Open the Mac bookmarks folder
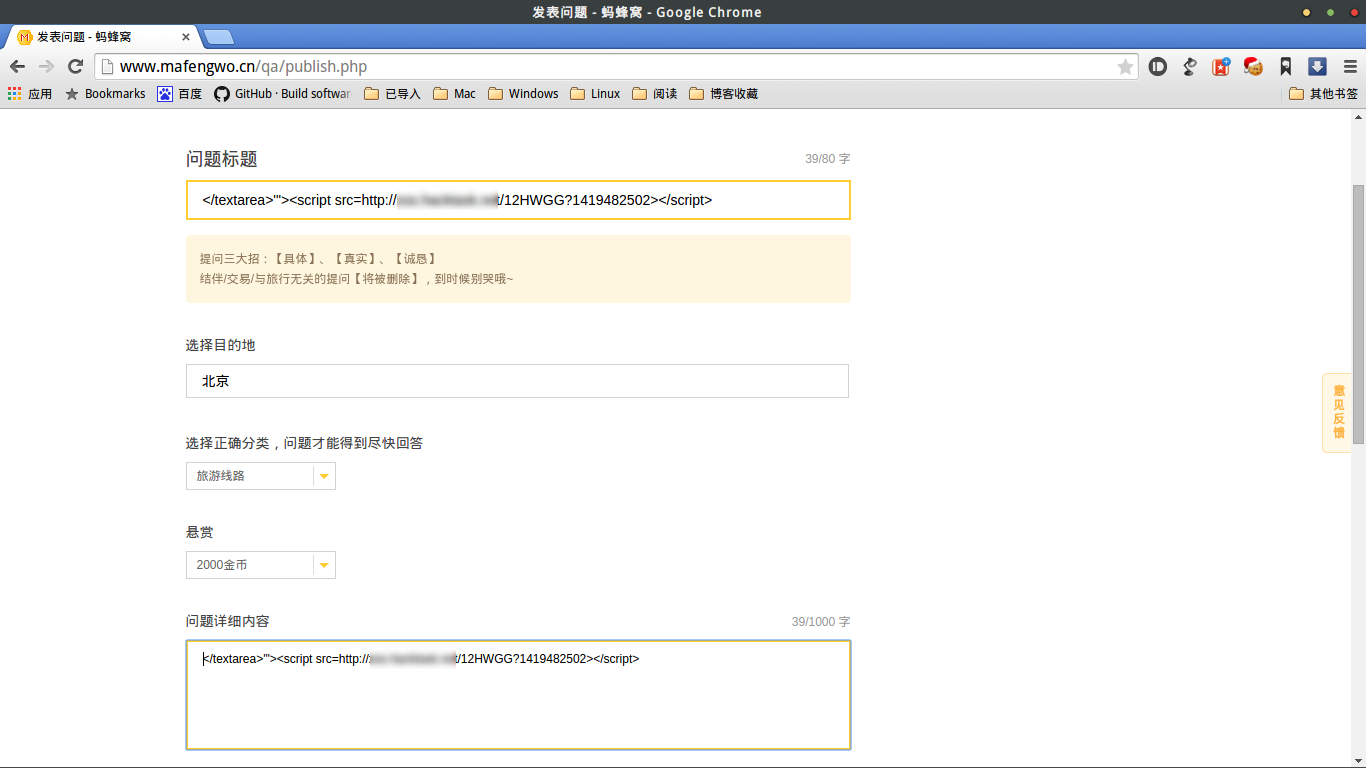The height and width of the screenshot is (768, 1366). (x=454, y=94)
